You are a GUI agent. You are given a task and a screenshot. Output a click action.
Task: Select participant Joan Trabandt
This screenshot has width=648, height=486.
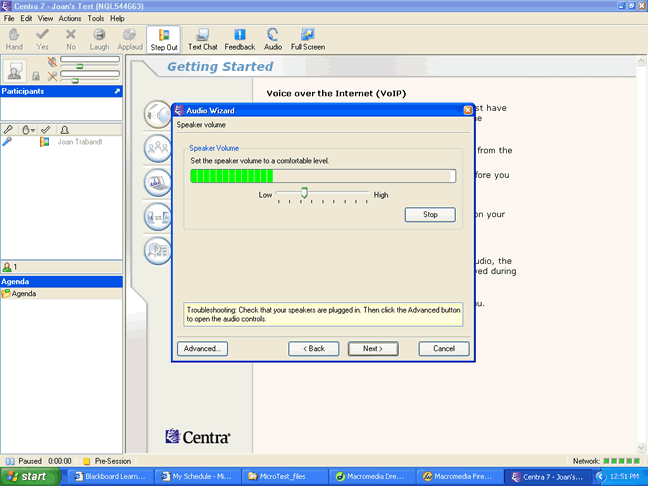(x=80, y=142)
